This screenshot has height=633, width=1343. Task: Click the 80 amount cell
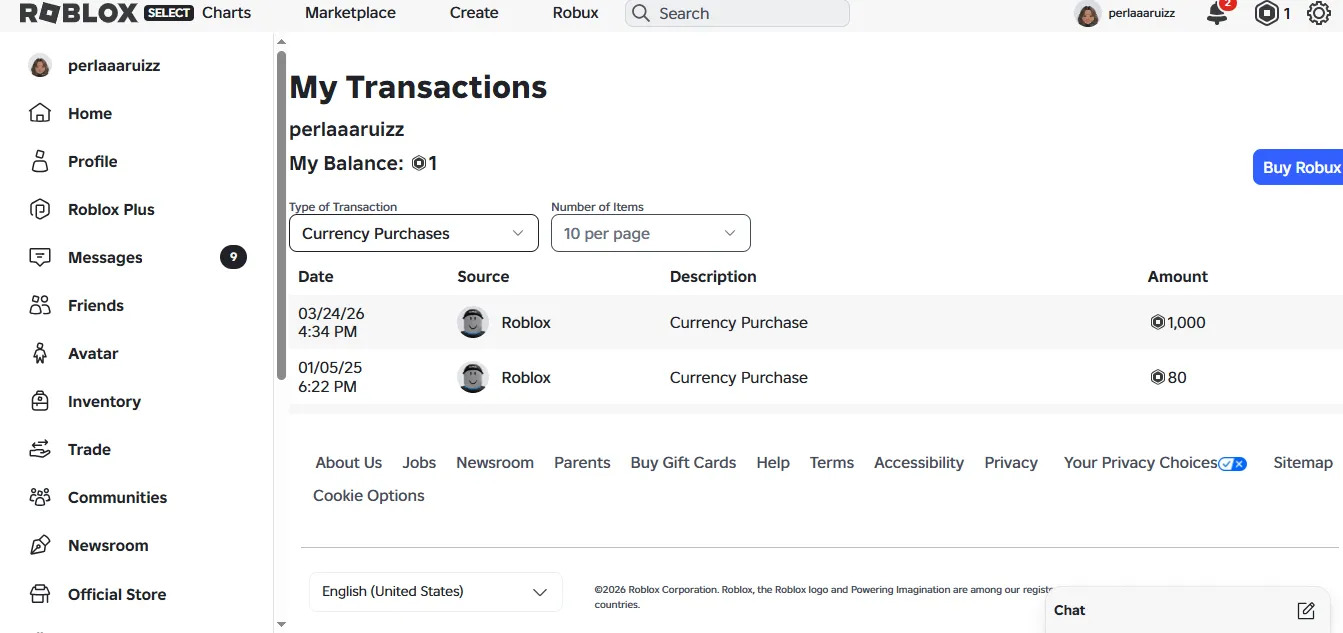pyautogui.click(x=1169, y=377)
